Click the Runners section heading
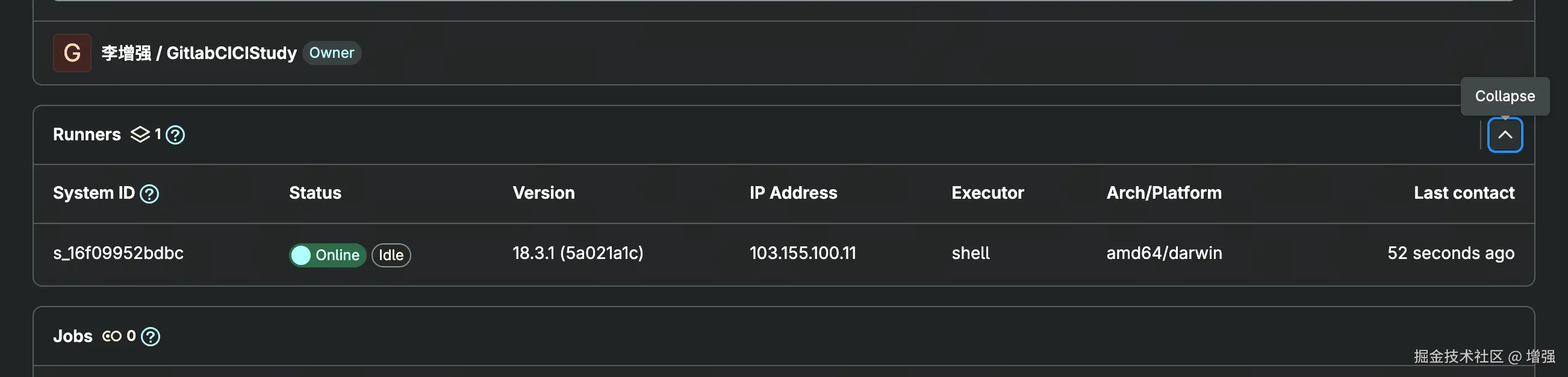The height and width of the screenshot is (377, 1568). 87,134
